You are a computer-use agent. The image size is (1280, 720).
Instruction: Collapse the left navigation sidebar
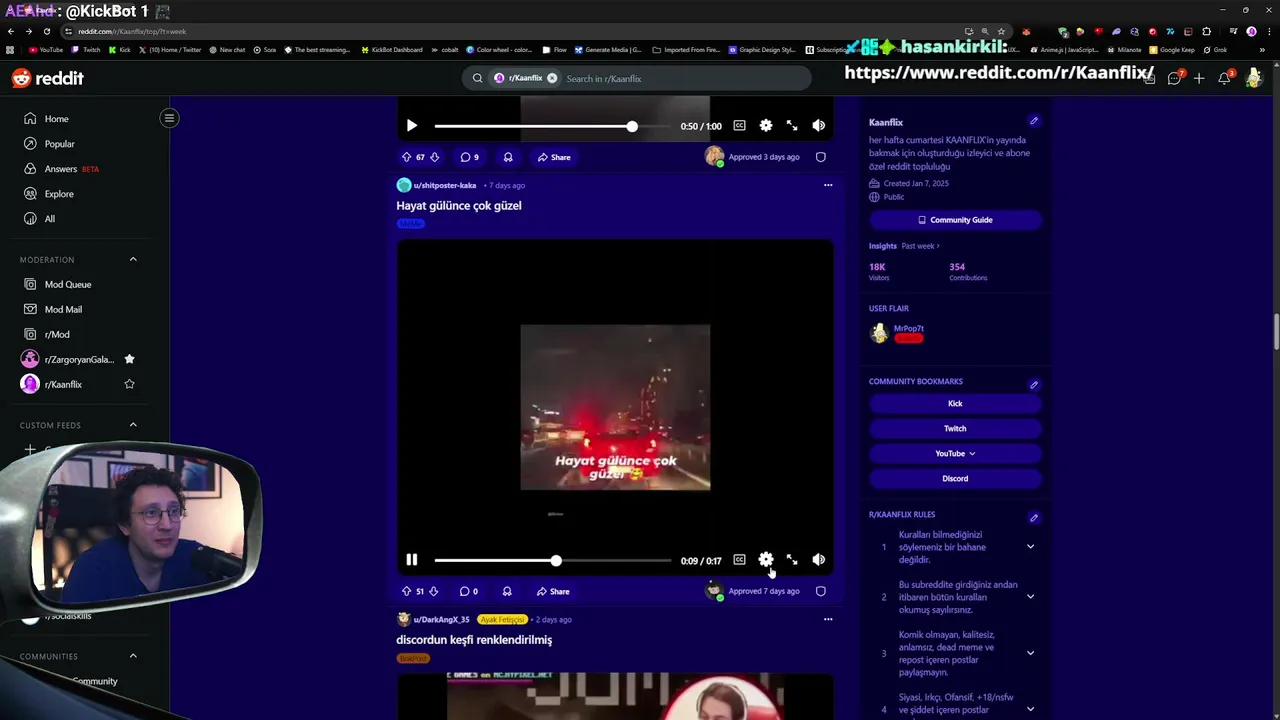[169, 118]
